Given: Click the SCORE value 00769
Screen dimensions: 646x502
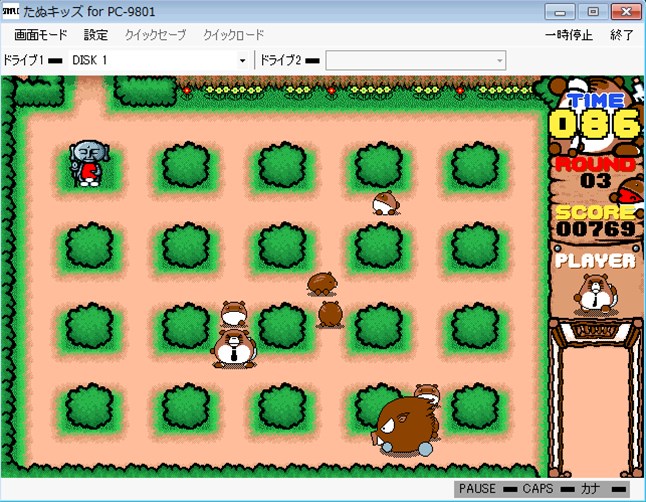Looking at the screenshot, I should pyautogui.click(x=595, y=230).
